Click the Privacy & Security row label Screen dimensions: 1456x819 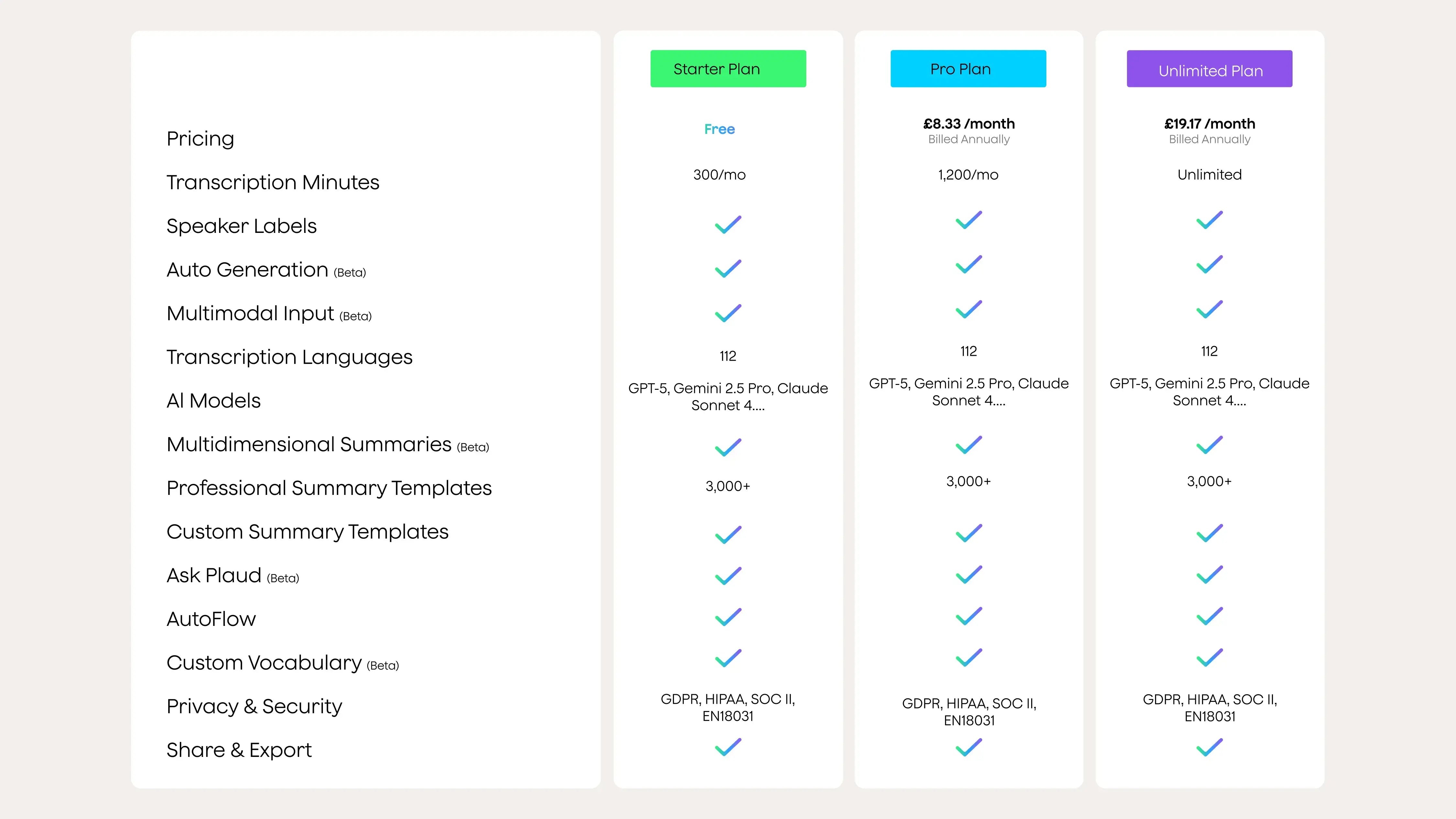(x=254, y=706)
